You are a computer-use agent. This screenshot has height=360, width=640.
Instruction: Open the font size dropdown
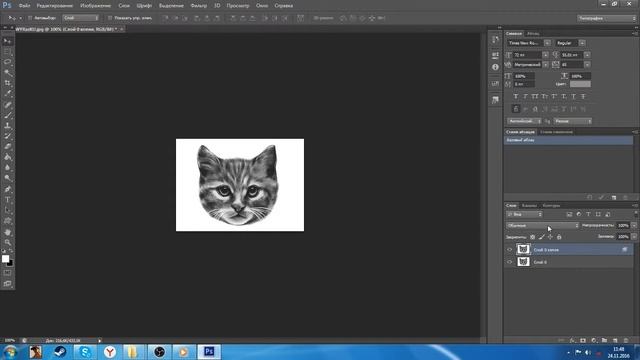545,55
